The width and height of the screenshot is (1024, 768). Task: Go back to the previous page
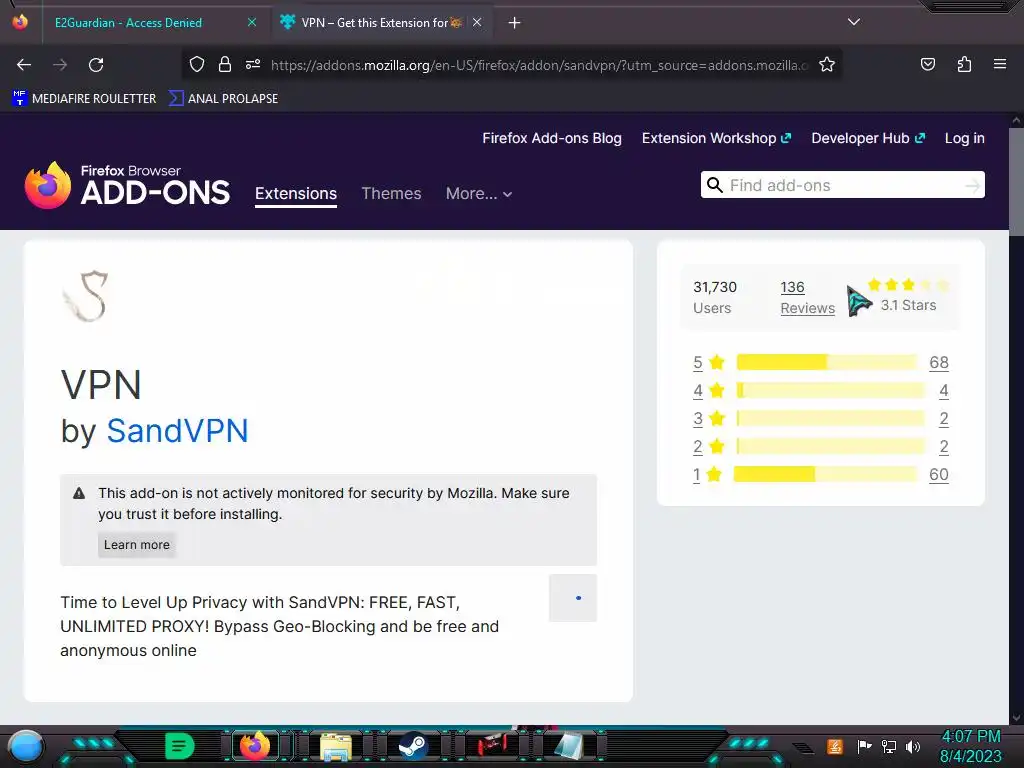pyautogui.click(x=24, y=65)
